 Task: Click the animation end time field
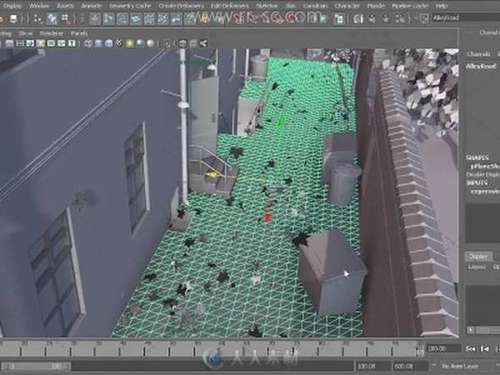(x=411, y=366)
